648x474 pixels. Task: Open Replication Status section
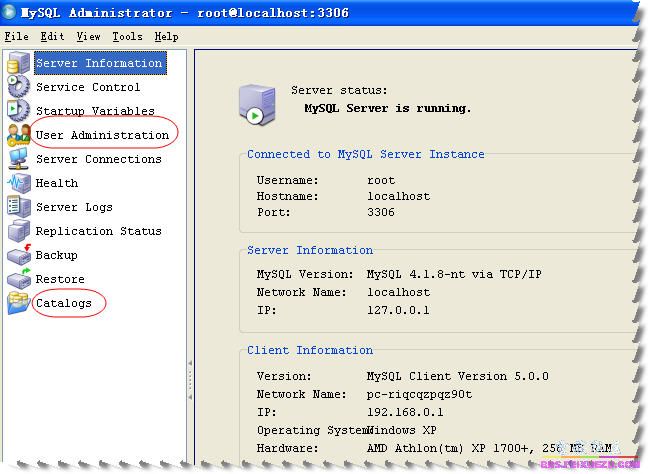coord(98,231)
